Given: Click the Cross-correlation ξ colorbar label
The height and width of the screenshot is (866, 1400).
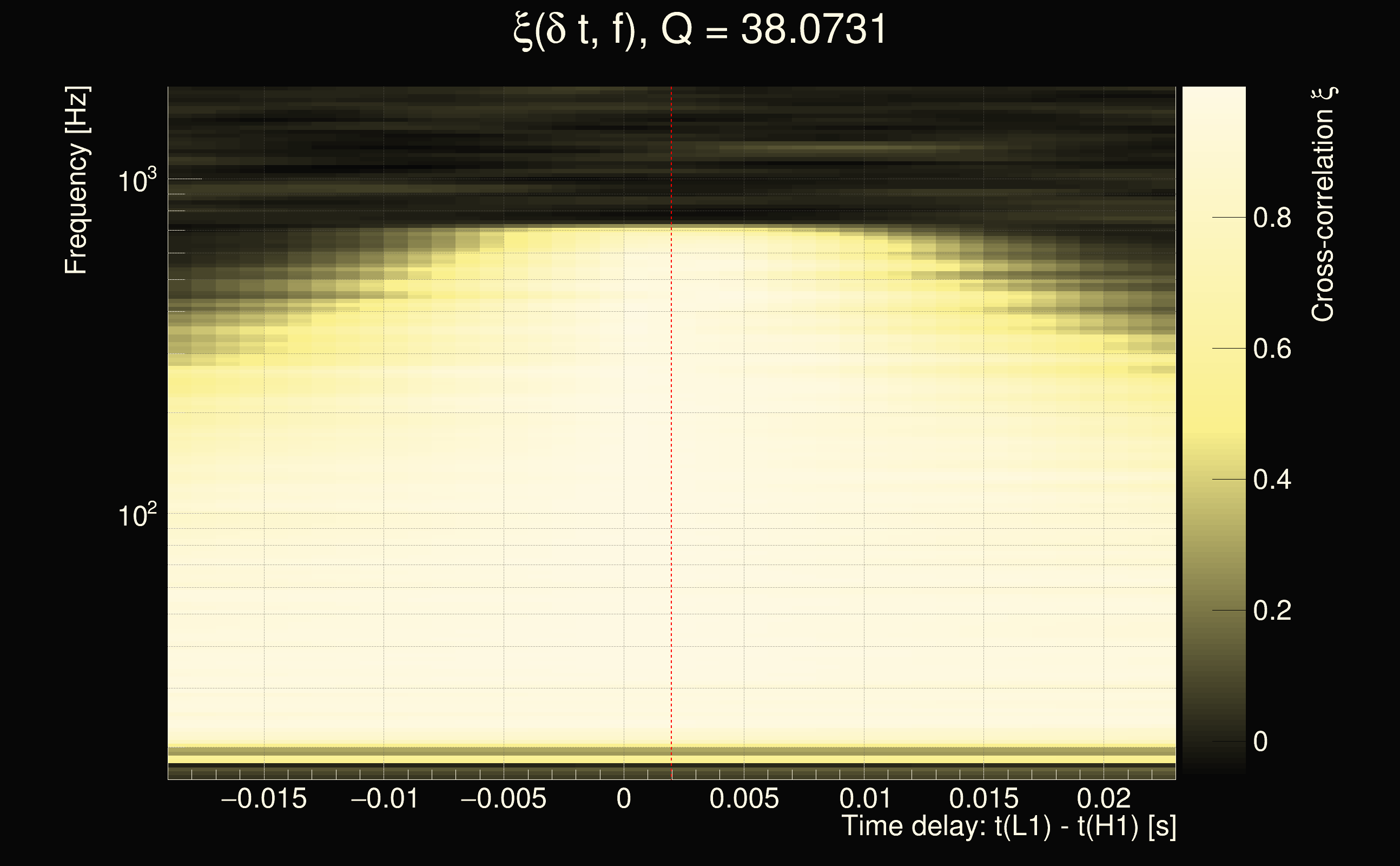Looking at the screenshot, I should (1323, 205).
